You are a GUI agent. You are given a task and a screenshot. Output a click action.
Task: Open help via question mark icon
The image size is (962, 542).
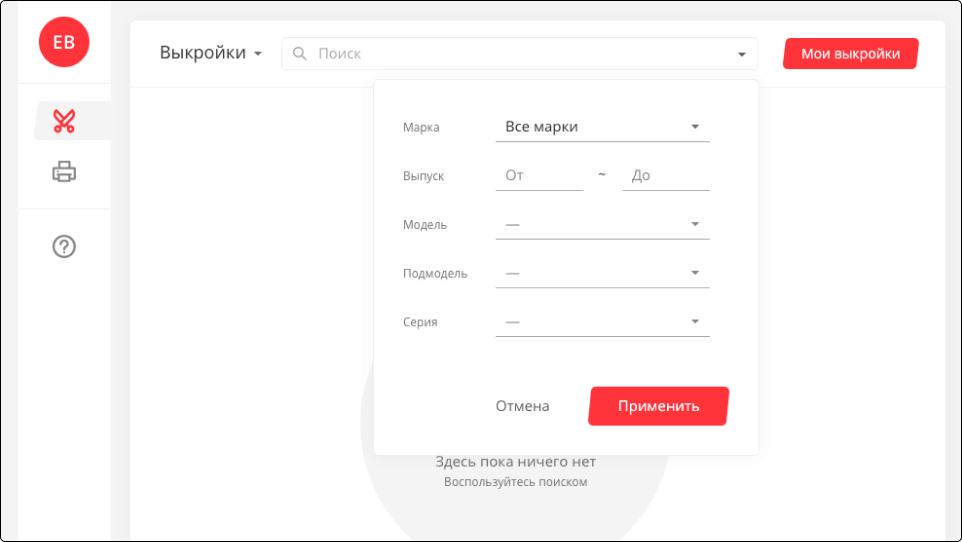point(64,246)
